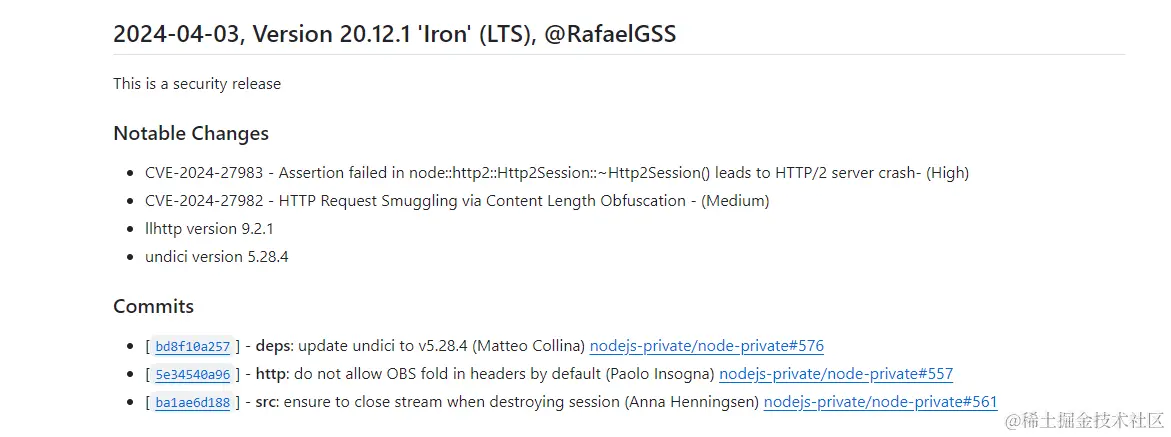
Task: Open commit hash bd8f10a257
Action: point(192,347)
